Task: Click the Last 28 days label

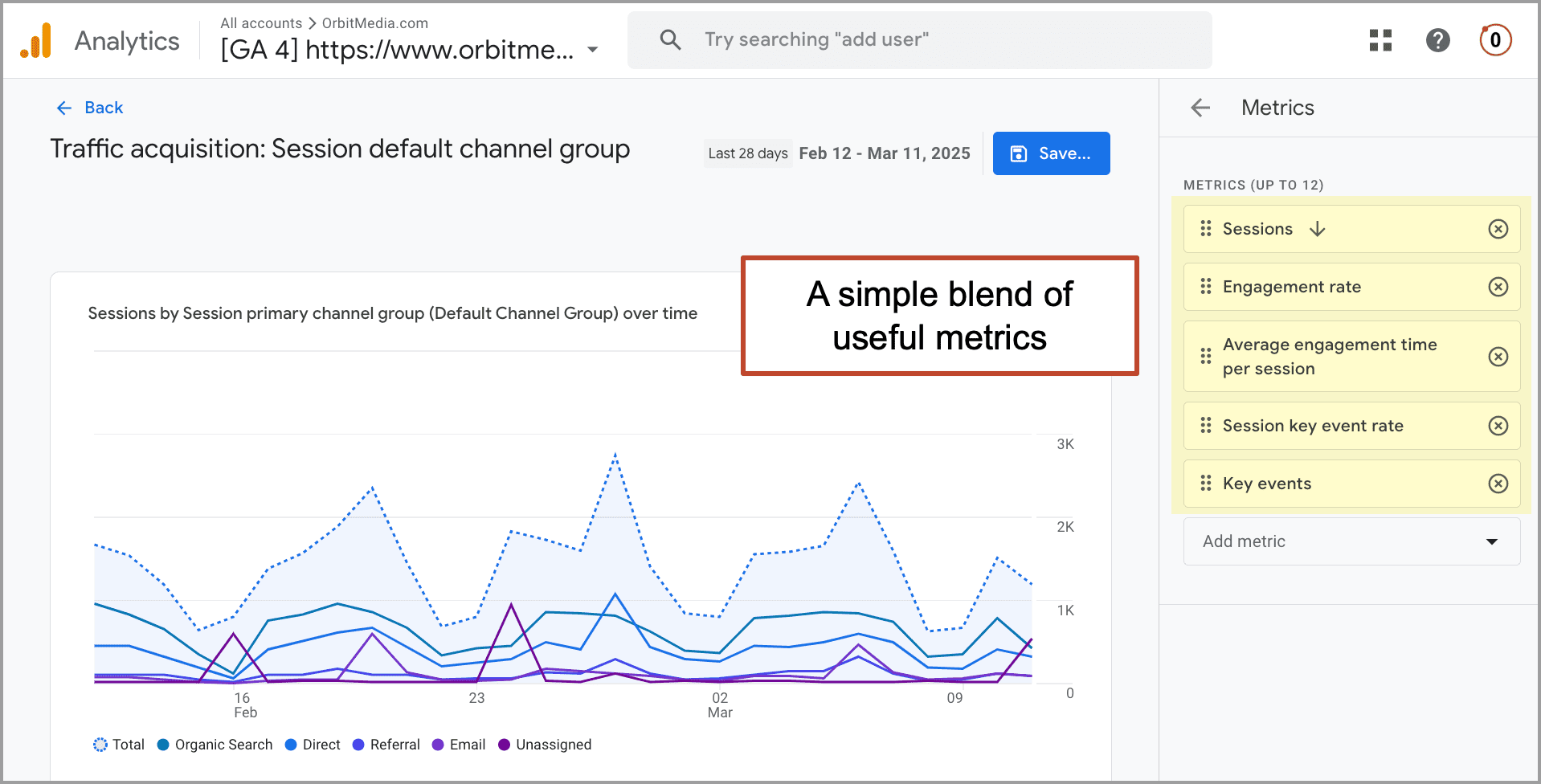Action: point(748,153)
